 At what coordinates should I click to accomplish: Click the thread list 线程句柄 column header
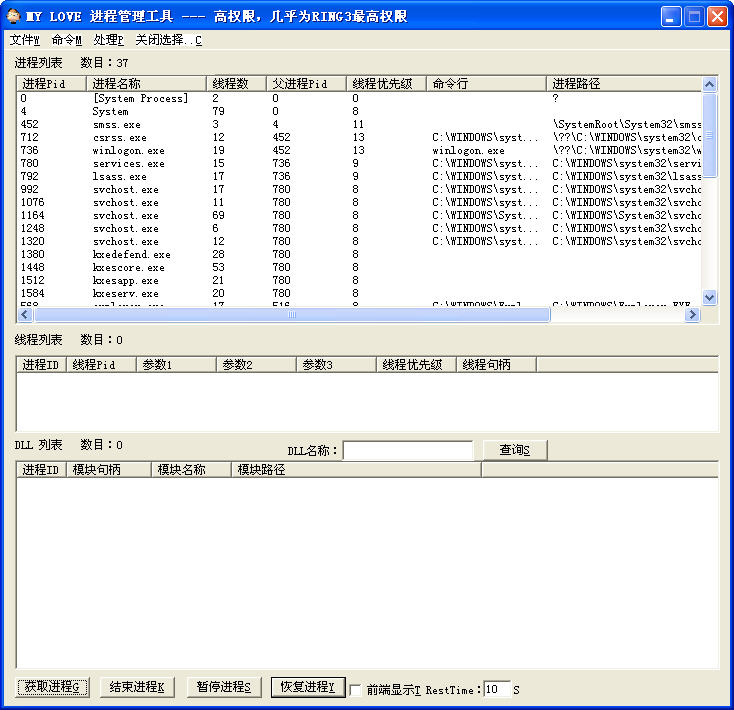(497, 365)
